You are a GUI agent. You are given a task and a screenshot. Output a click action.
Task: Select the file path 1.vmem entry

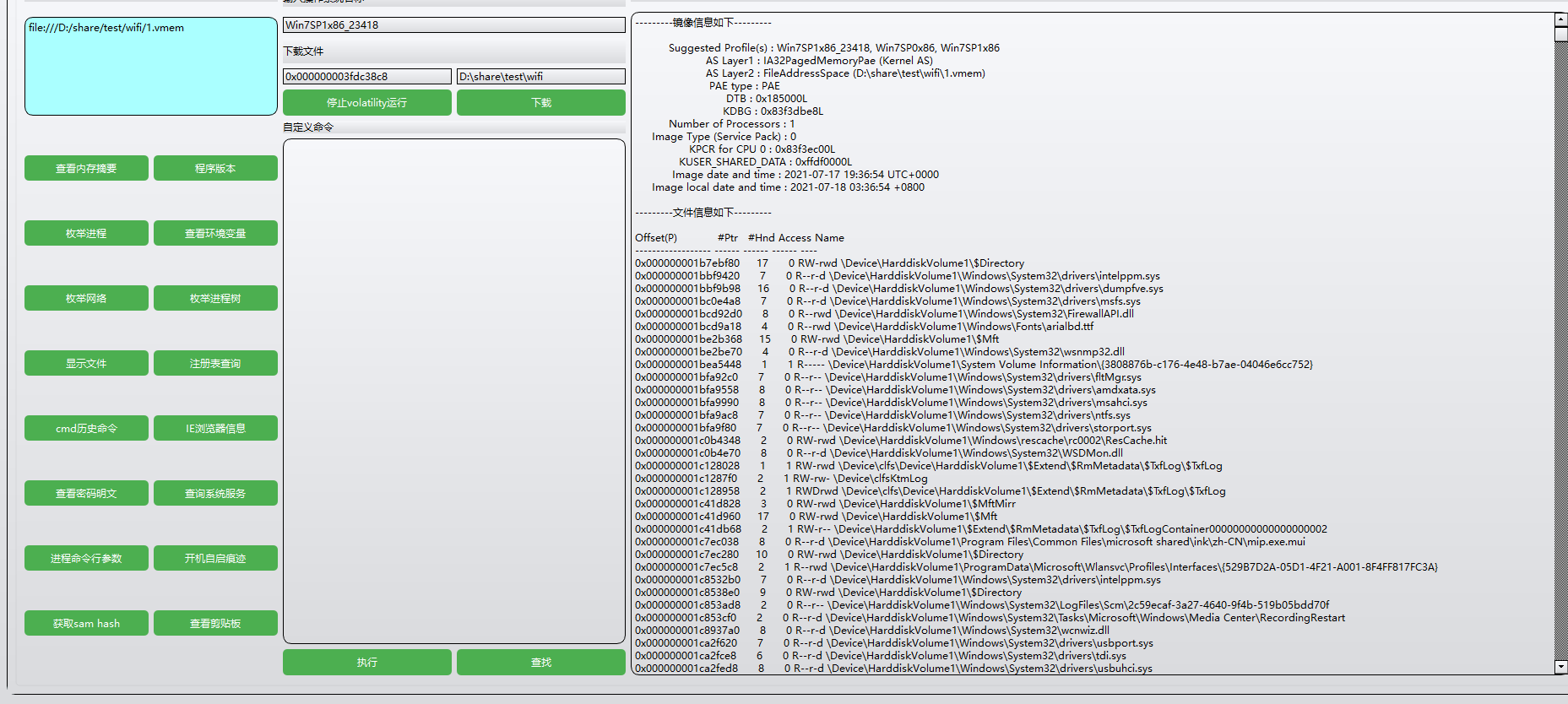(x=106, y=28)
